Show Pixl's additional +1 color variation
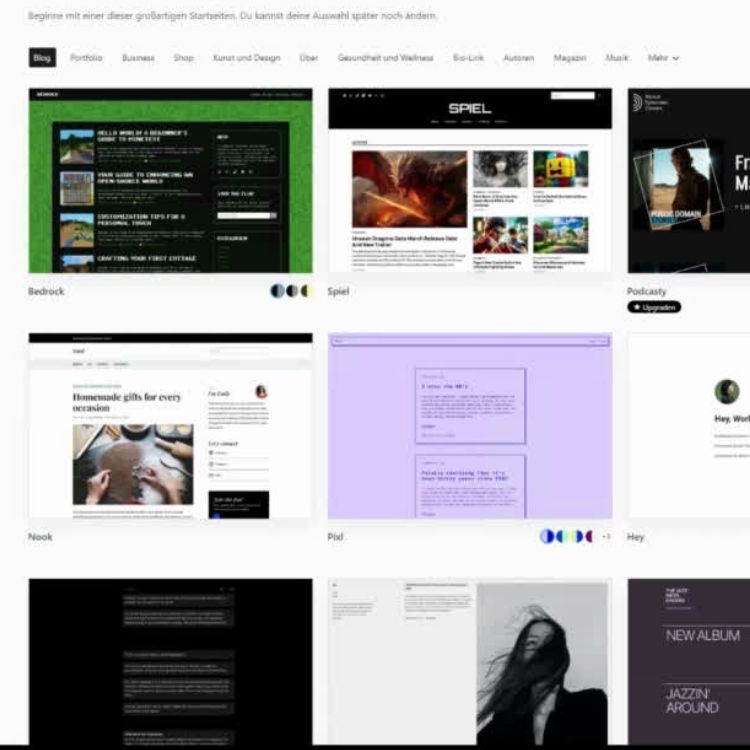The width and height of the screenshot is (750, 750). [606, 537]
